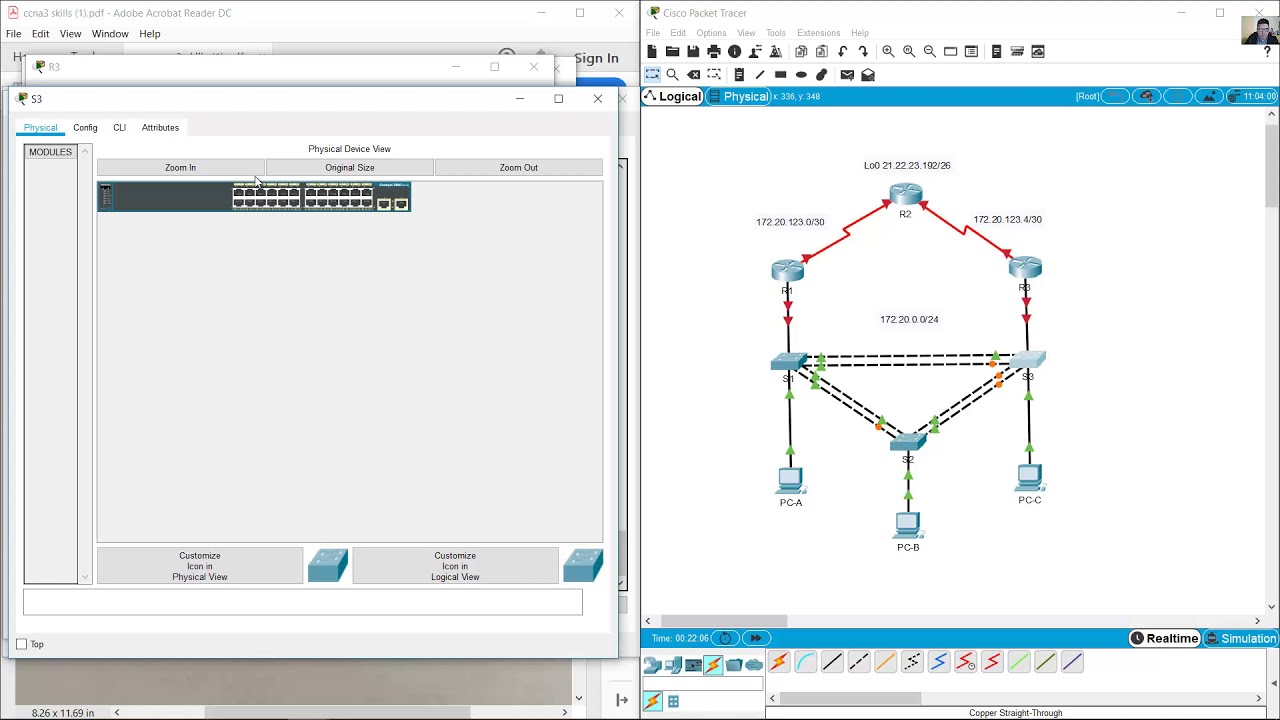The image size is (1280, 720).
Task: Click router R2 in topology
Action: (x=905, y=194)
